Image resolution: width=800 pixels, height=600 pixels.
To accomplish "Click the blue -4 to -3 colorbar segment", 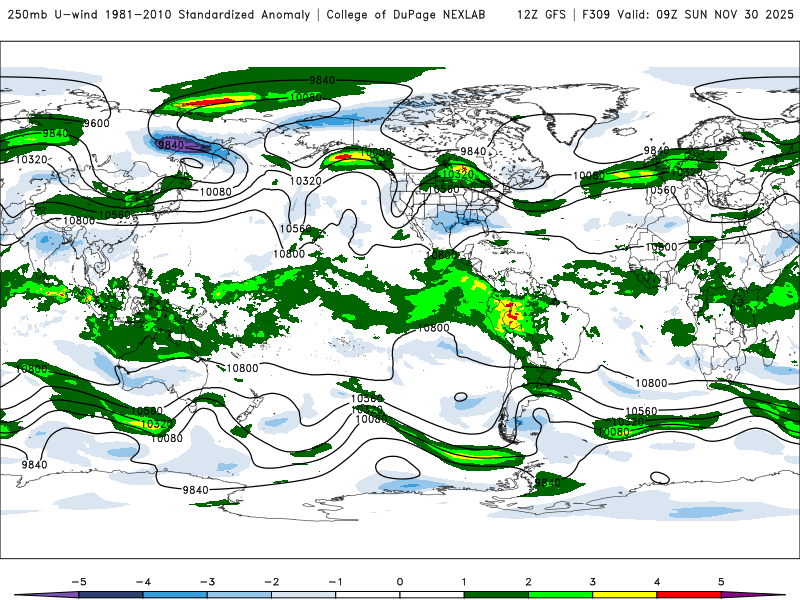I will point(175,595).
